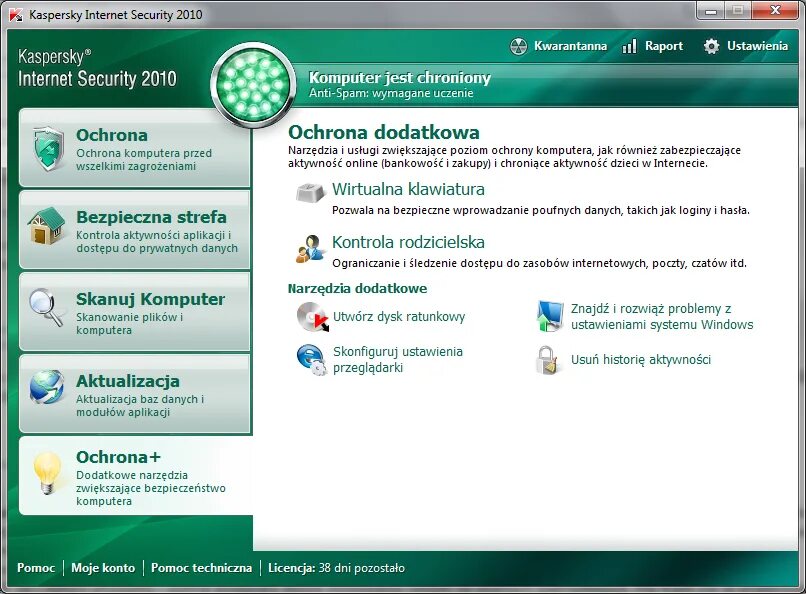The image size is (806, 594).
Task: Click the 'Ochrona dodatkowa' heading
Action: [x=383, y=132]
